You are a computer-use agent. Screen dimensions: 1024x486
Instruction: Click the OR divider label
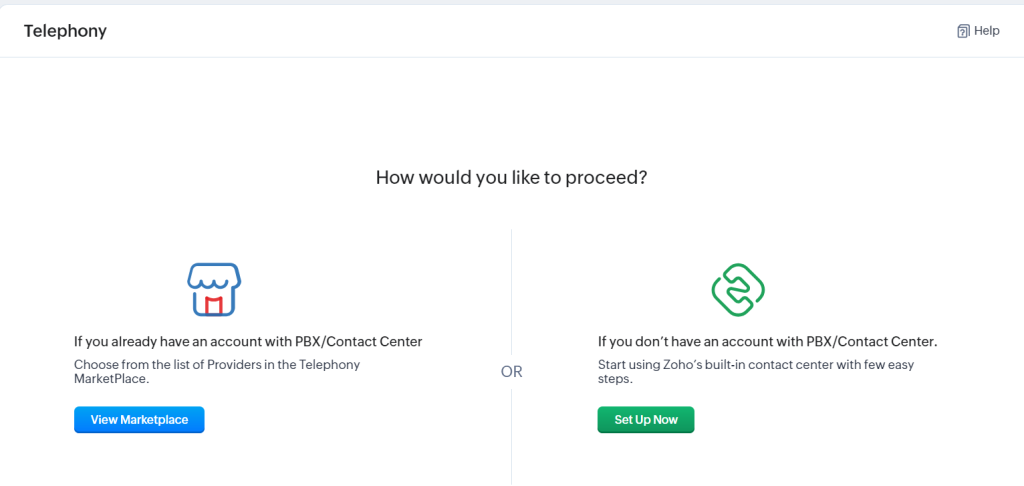point(511,372)
